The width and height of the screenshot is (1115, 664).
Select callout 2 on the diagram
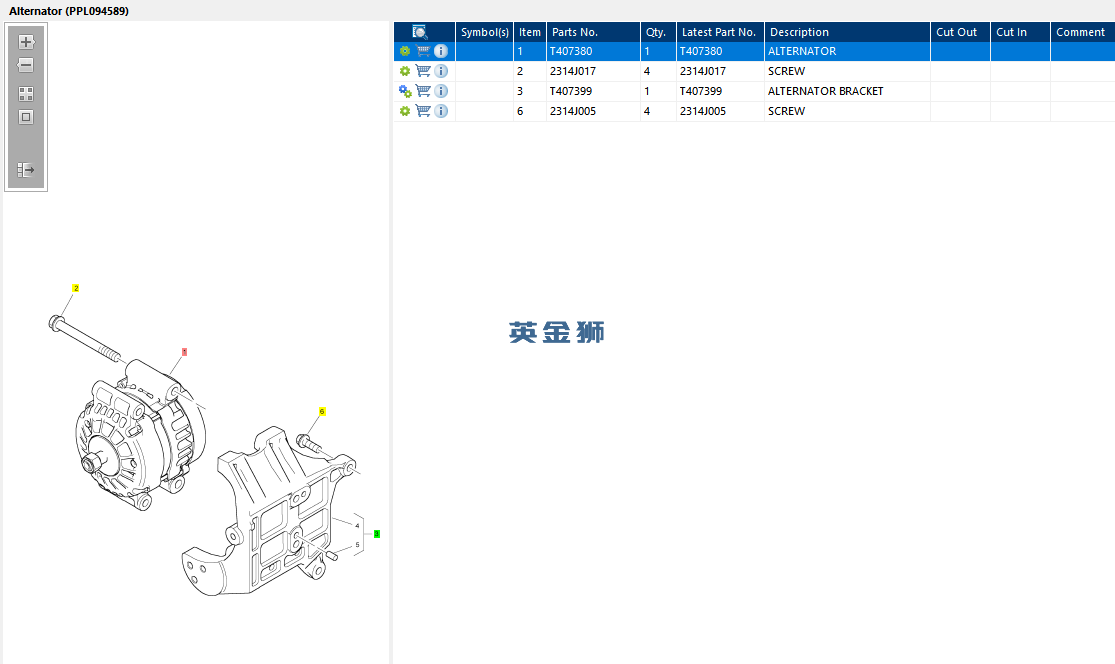tap(76, 288)
